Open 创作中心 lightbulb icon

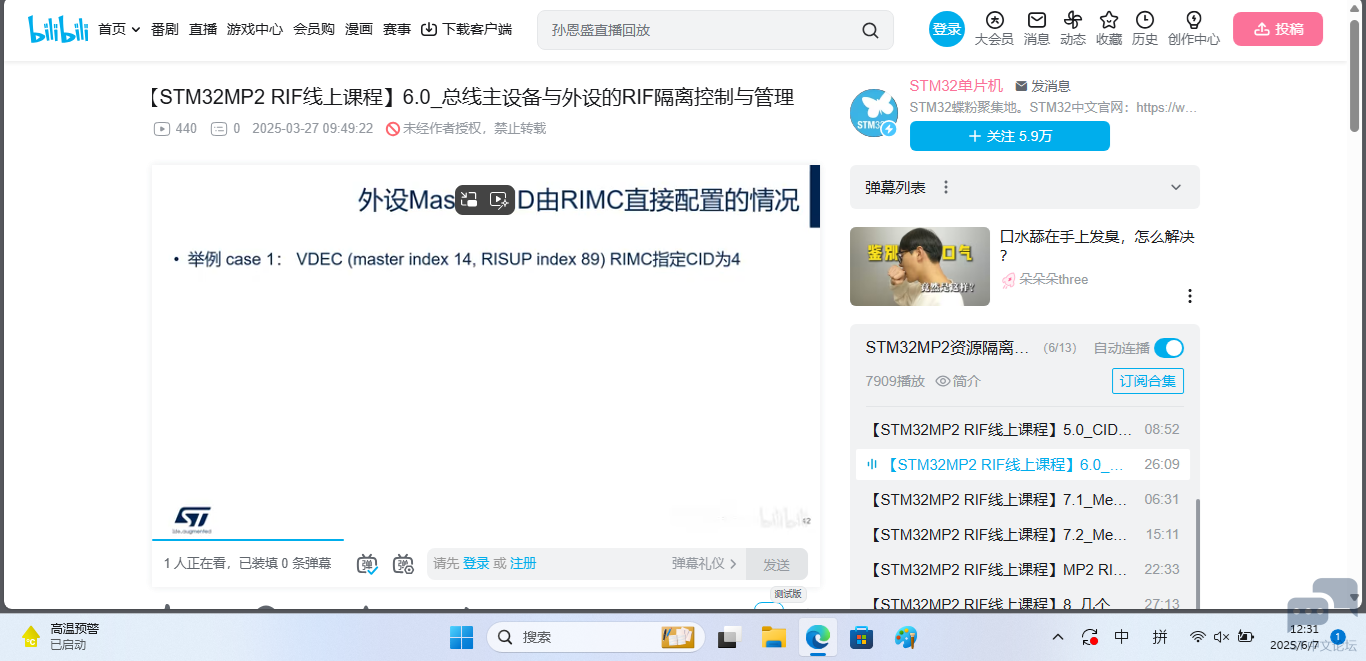click(1194, 29)
